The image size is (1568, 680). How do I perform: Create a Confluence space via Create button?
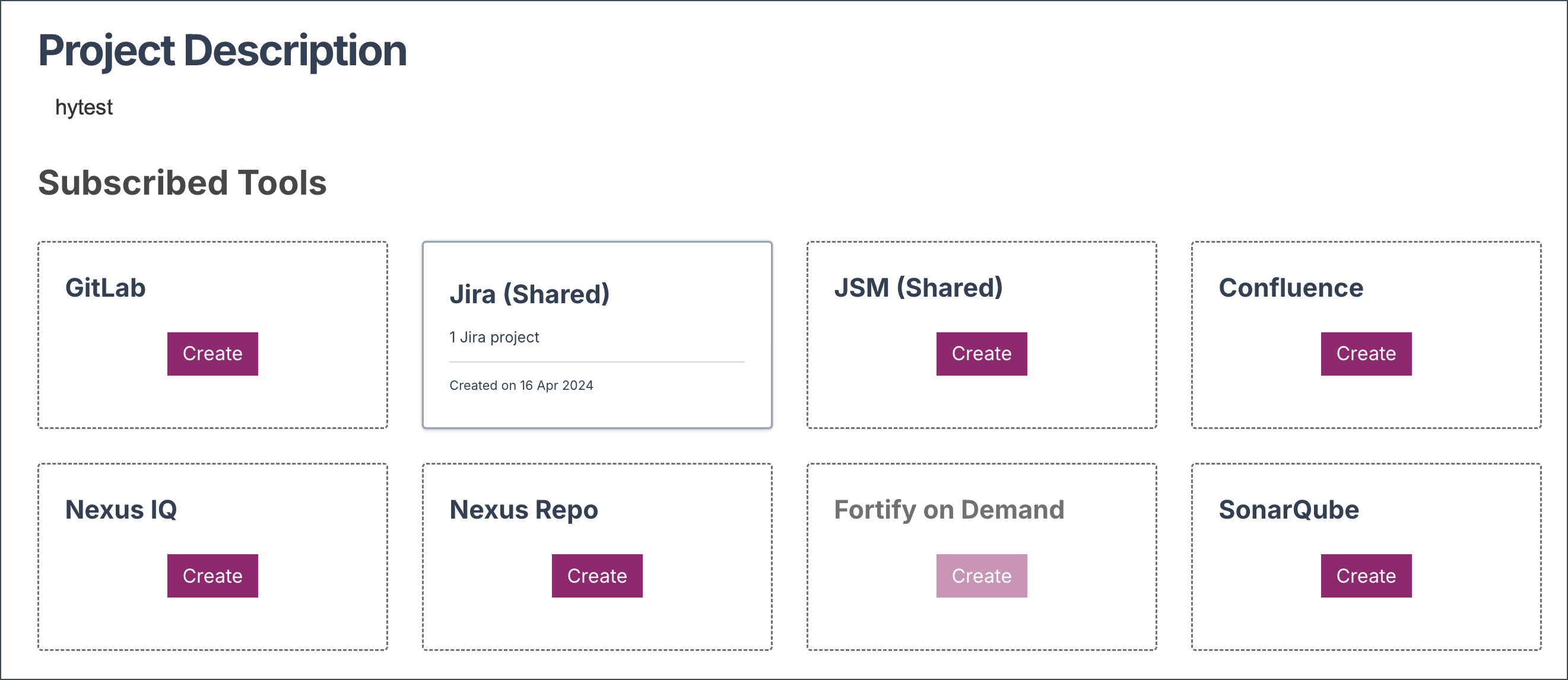(x=1365, y=354)
